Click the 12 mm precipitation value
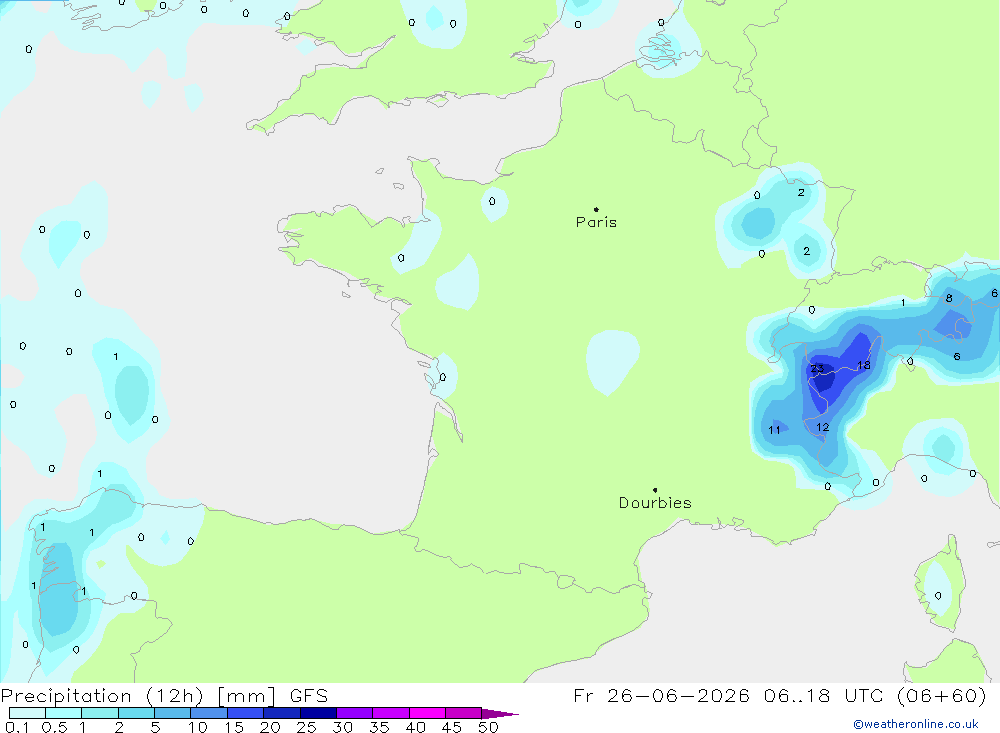Image resolution: width=1000 pixels, height=733 pixels. pyautogui.click(x=823, y=427)
